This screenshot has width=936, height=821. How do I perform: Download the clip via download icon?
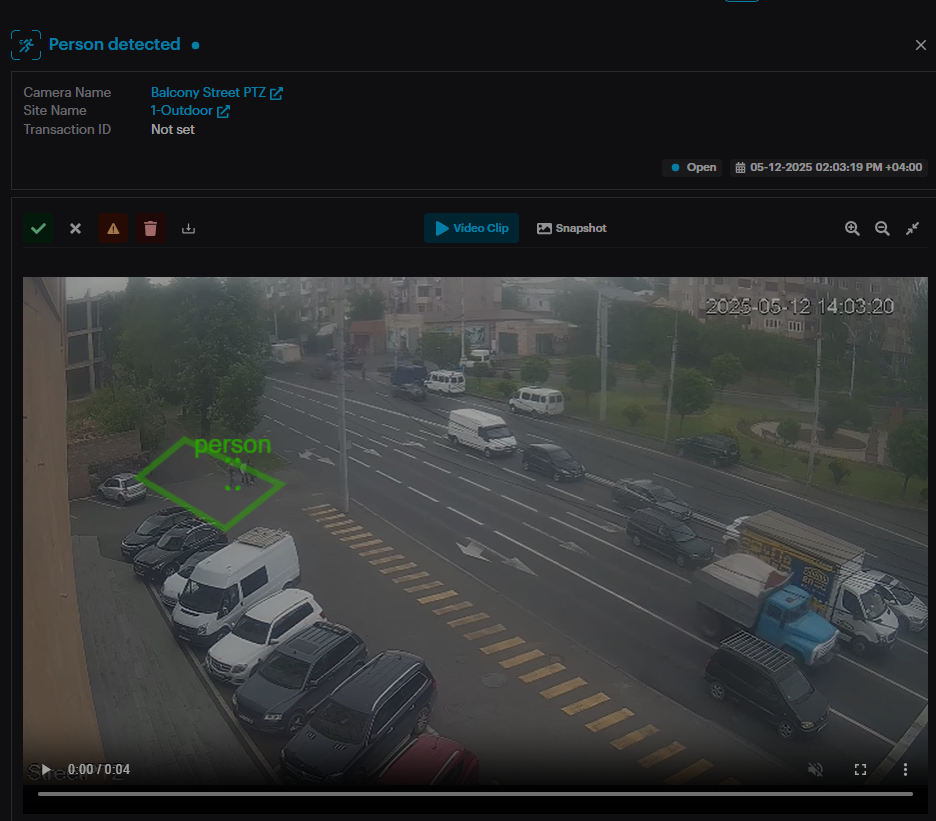188,229
